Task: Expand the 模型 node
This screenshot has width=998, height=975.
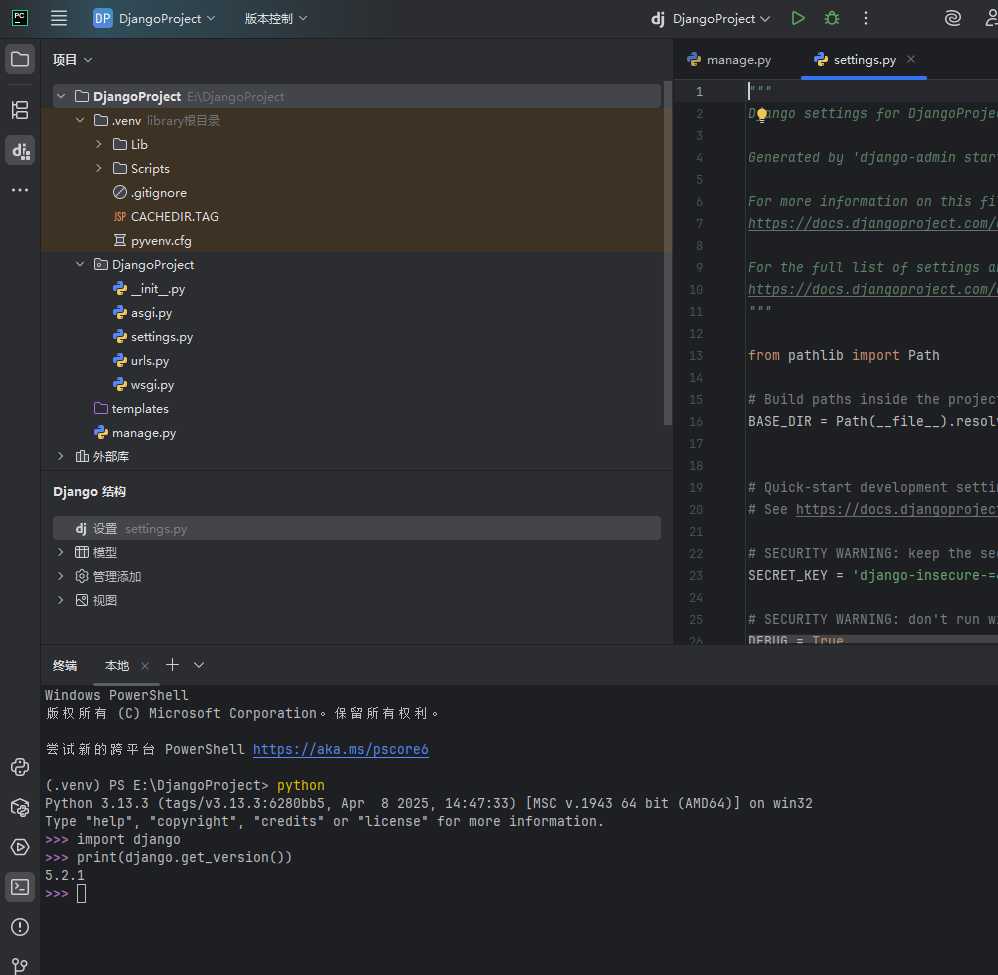Action: 61,552
